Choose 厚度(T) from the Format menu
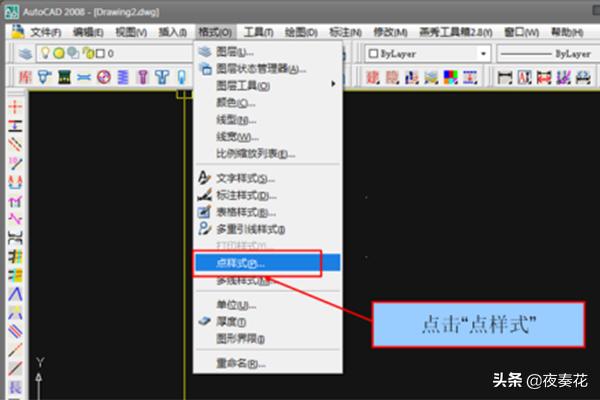This screenshot has width=600, height=400. (x=268, y=322)
